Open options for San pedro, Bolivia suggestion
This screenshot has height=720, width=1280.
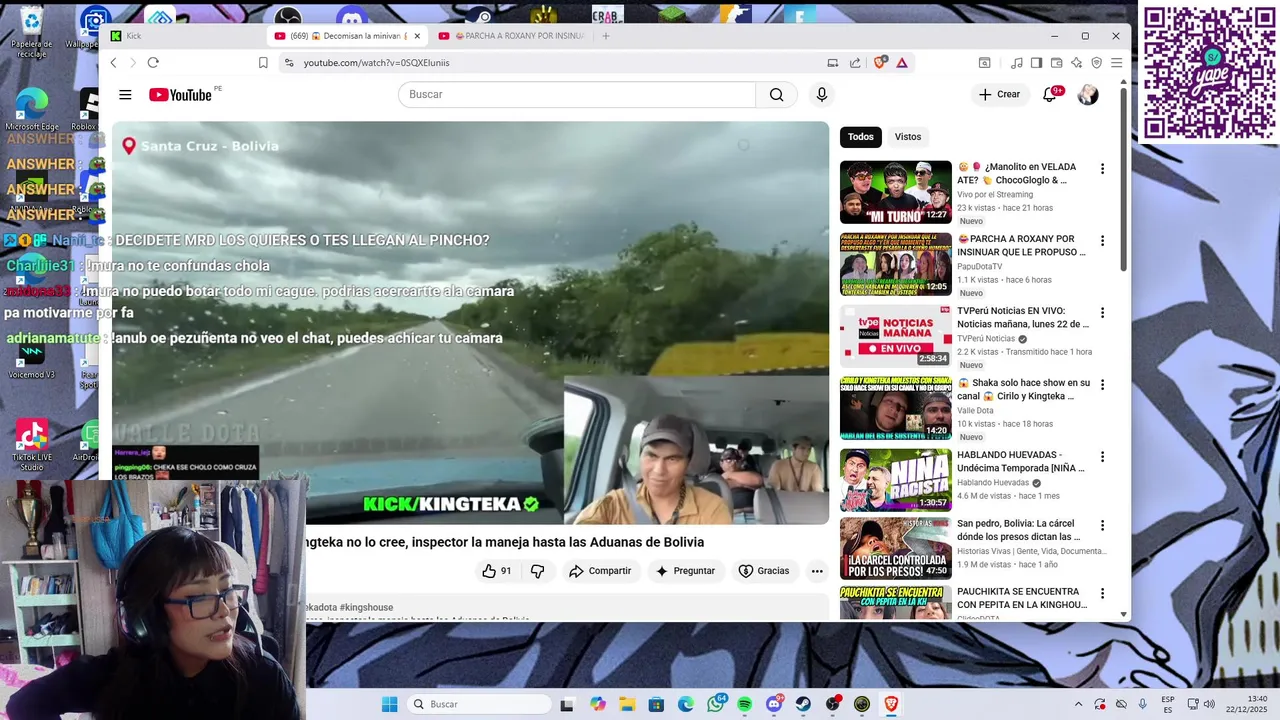pos(1102,525)
